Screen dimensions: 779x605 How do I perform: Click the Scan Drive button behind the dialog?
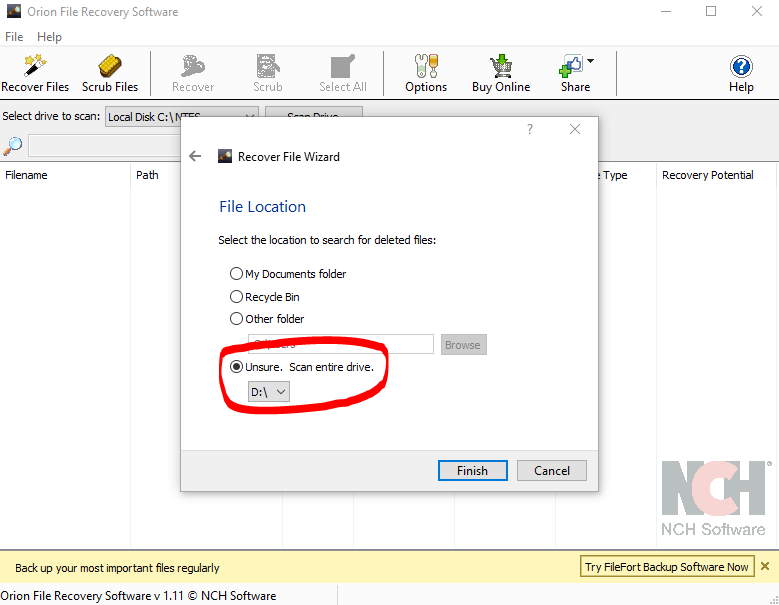pyautogui.click(x=313, y=112)
